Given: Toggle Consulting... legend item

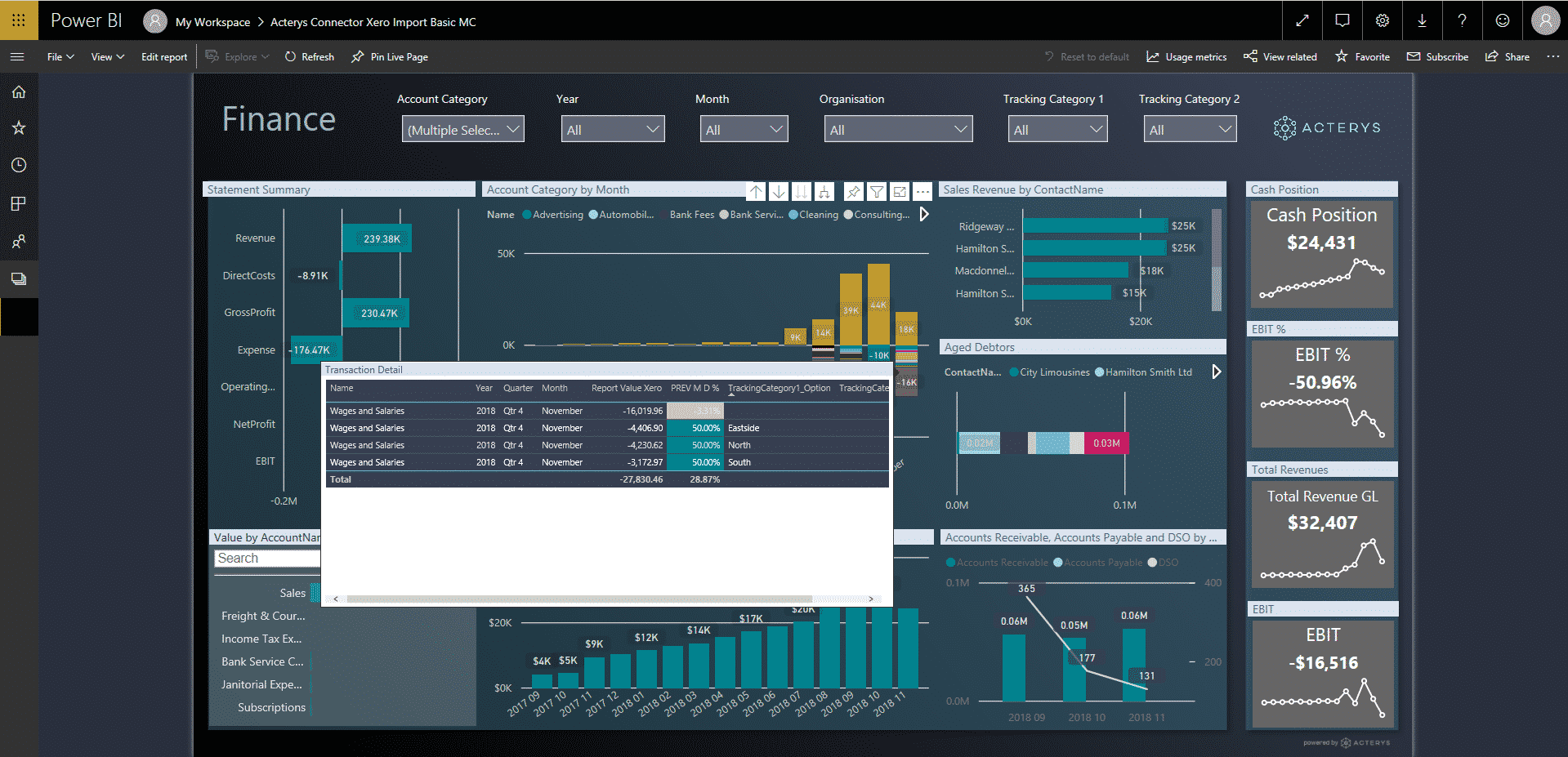Looking at the screenshot, I should click(x=877, y=215).
